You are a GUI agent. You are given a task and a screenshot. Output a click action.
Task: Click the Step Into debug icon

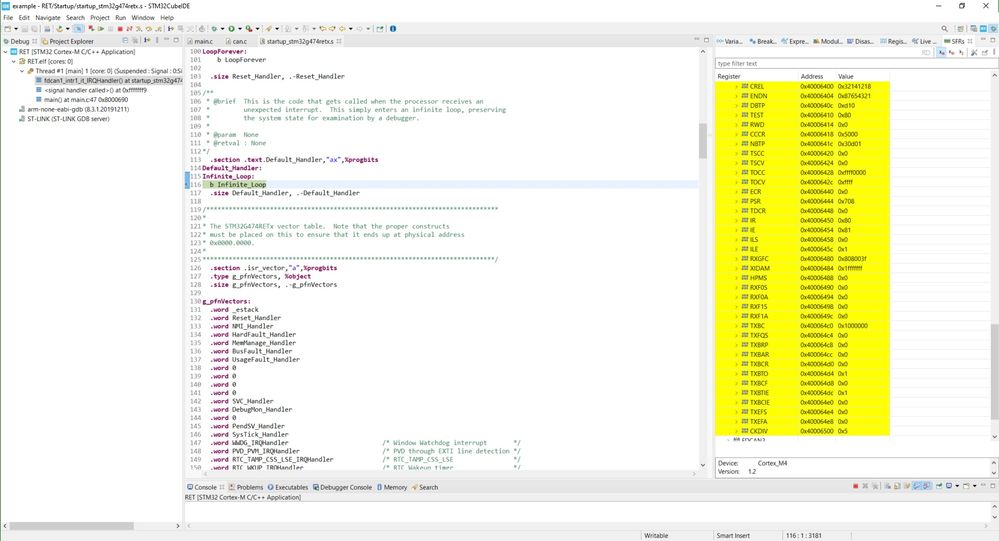pyautogui.click(x=139, y=29)
